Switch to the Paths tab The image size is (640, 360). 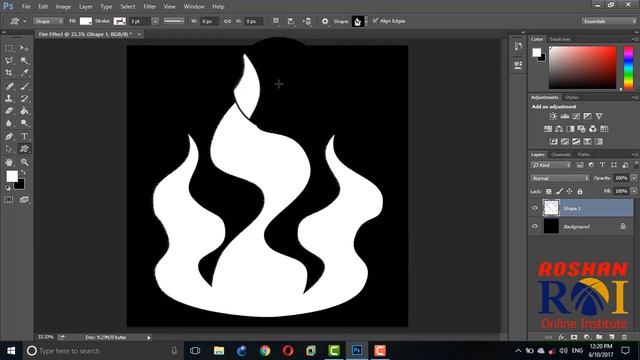point(584,155)
